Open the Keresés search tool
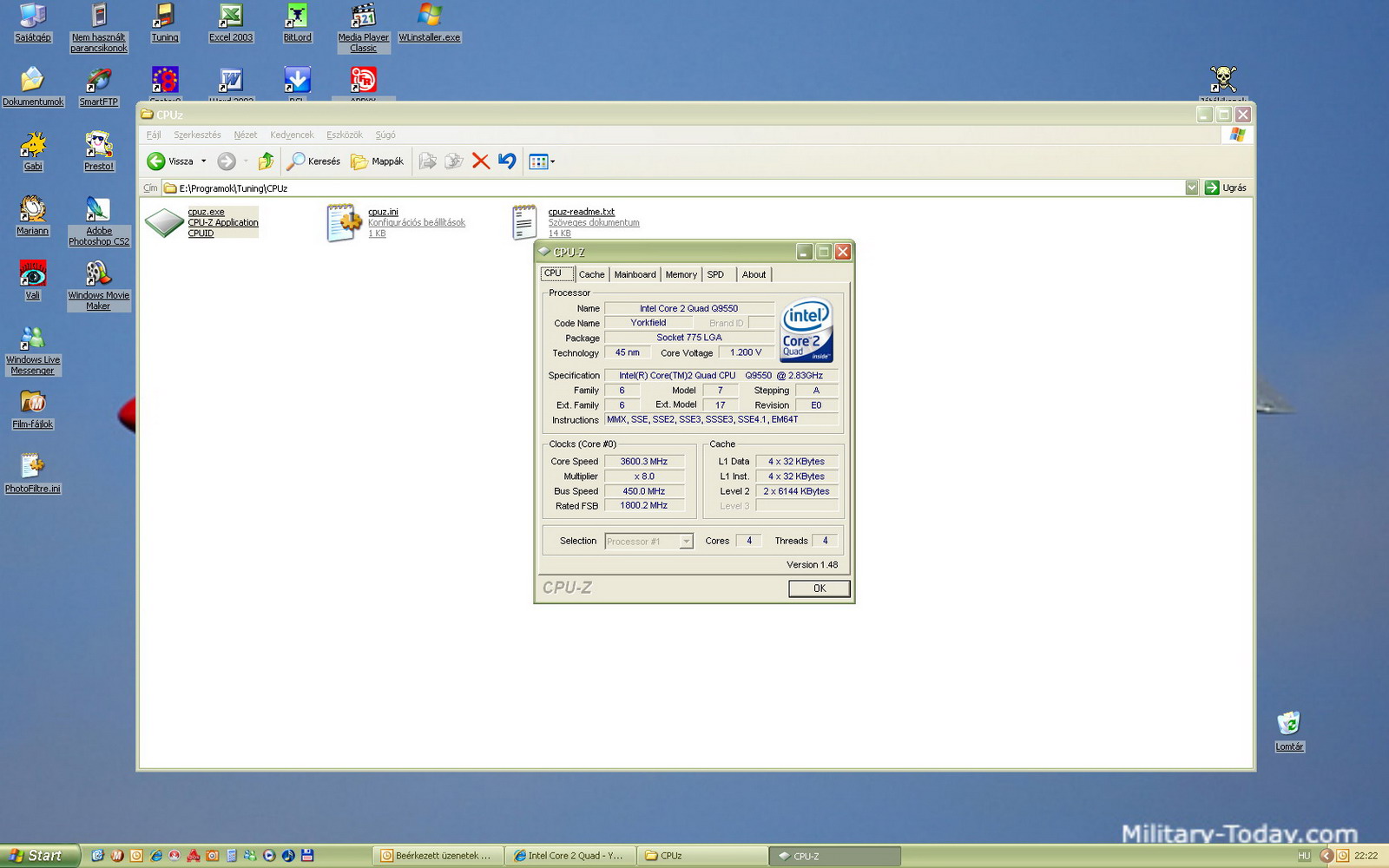 [x=313, y=161]
